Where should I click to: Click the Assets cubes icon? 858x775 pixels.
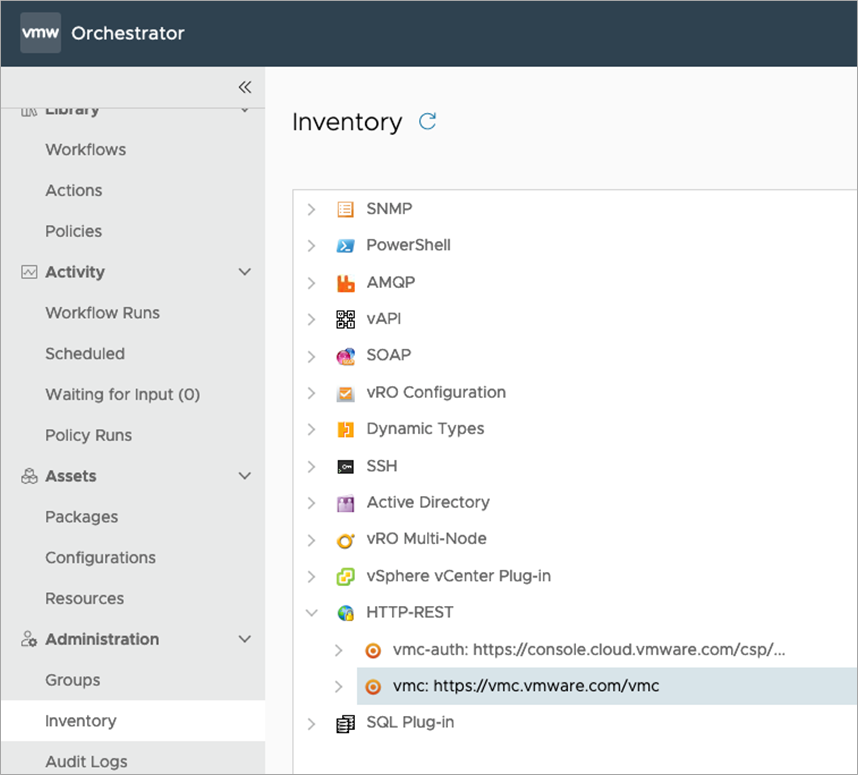coord(29,476)
